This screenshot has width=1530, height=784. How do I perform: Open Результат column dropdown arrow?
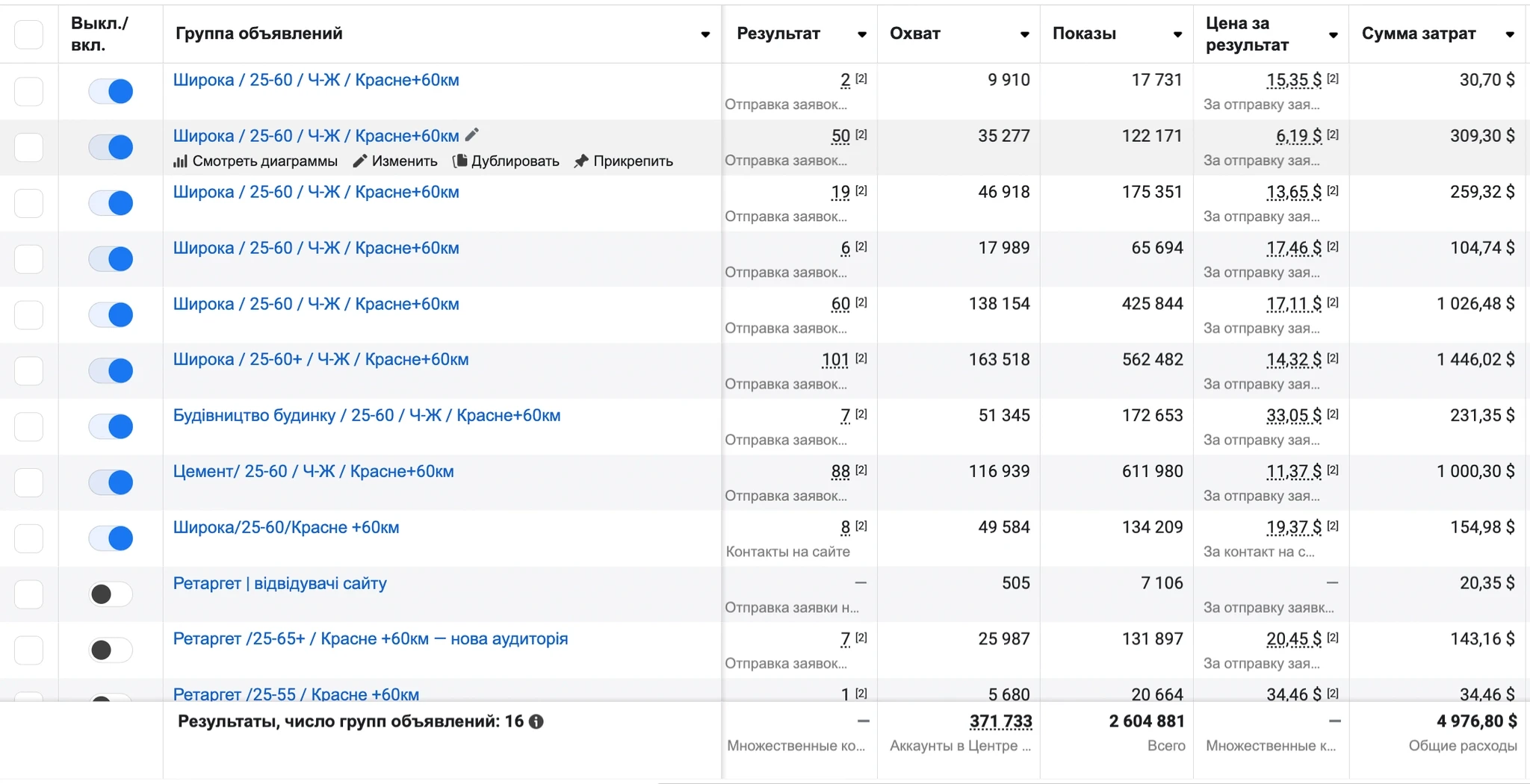(862, 34)
